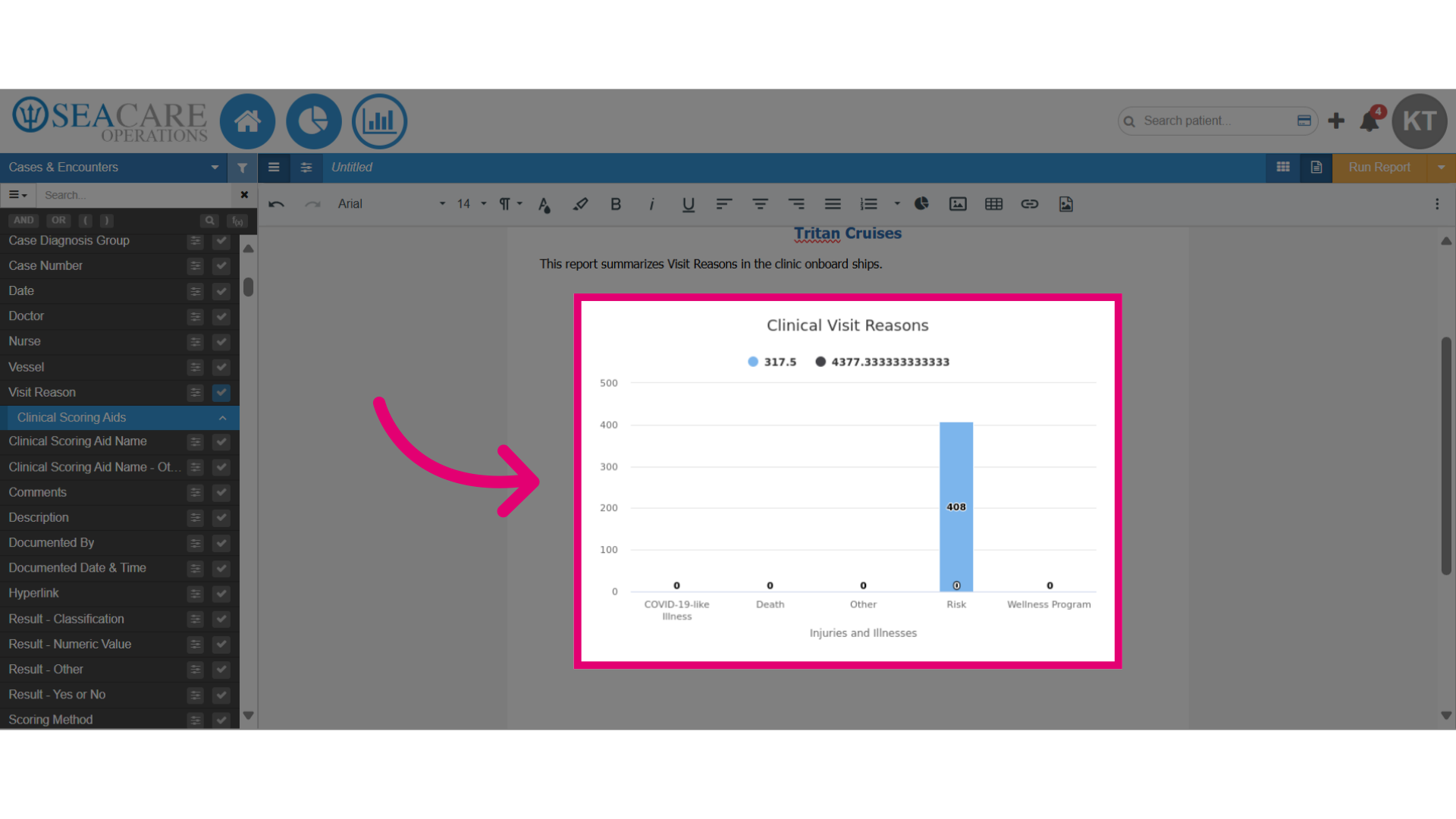Toggle underline formatting
This screenshot has width=1456, height=819.
pos(688,204)
